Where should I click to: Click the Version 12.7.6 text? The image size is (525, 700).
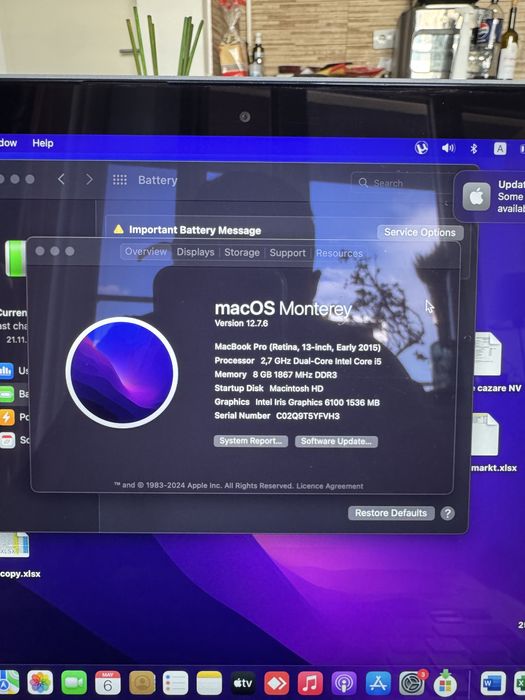click(x=241, y=323)
